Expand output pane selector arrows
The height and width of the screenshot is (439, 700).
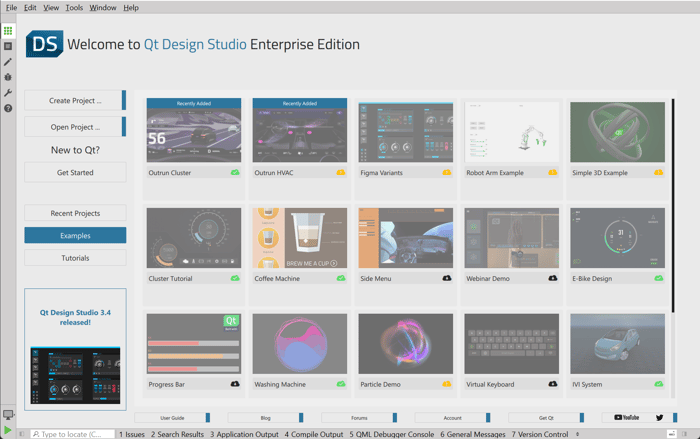(x=577, y=434)
